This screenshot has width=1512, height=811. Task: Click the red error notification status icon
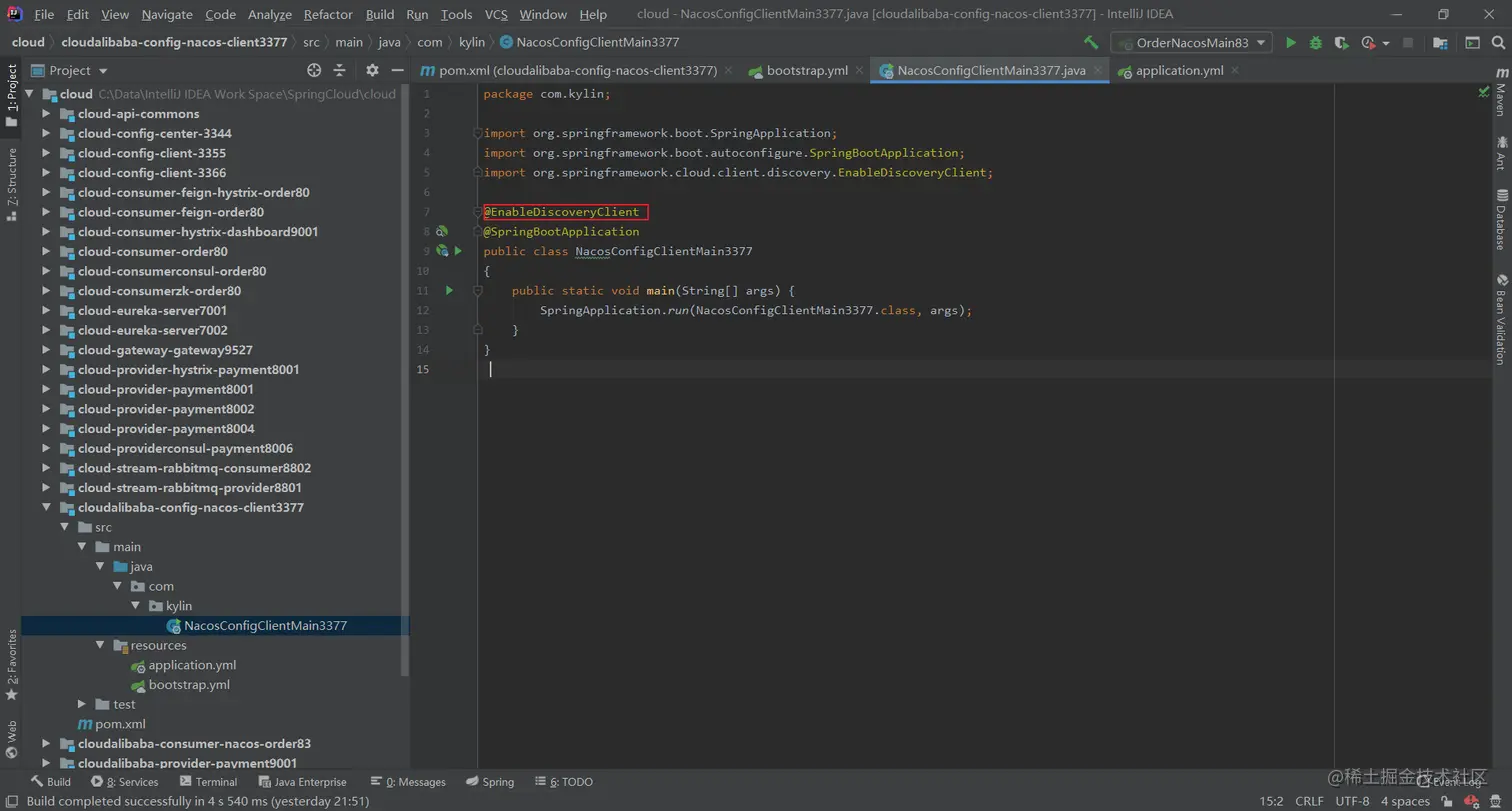tap(1472, 802)
